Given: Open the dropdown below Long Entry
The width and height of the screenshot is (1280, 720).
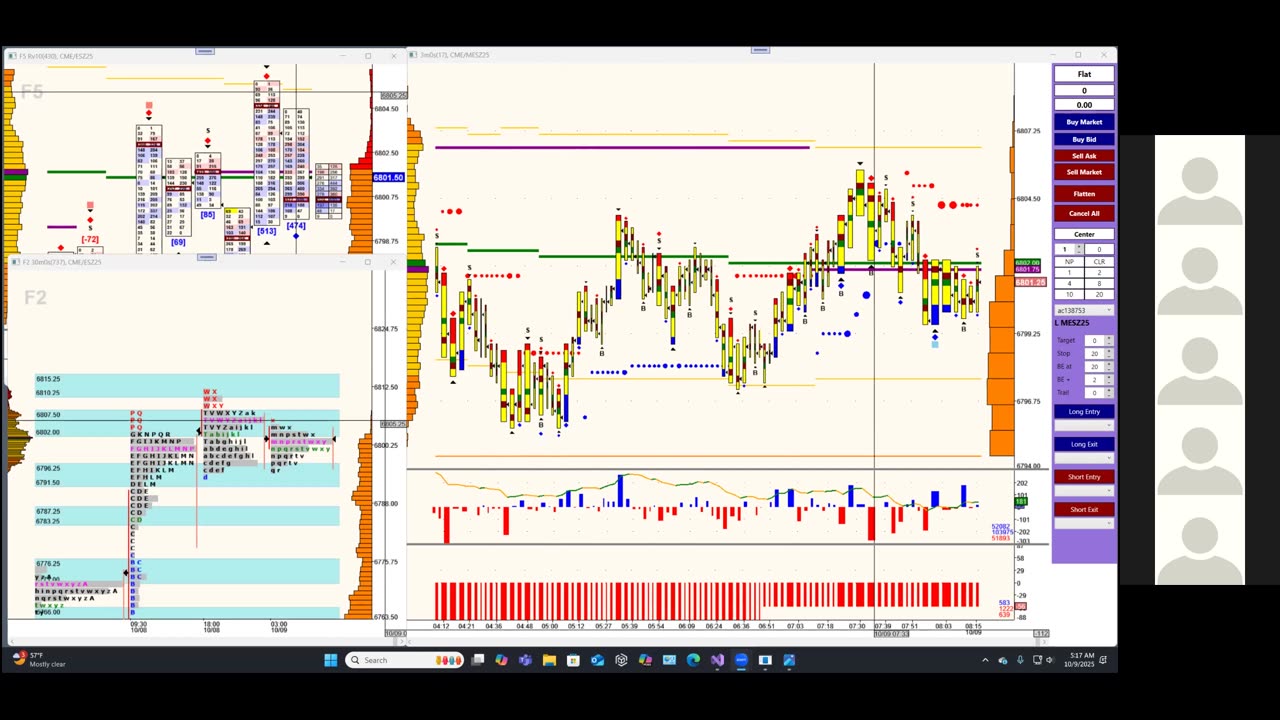Looking at the screenshot, I should pos(1084,425).
